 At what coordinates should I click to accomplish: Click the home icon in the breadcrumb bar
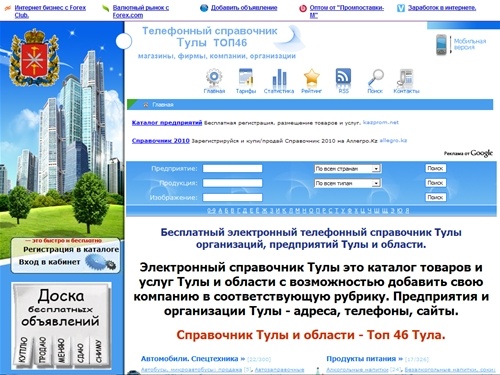point(146,105)
